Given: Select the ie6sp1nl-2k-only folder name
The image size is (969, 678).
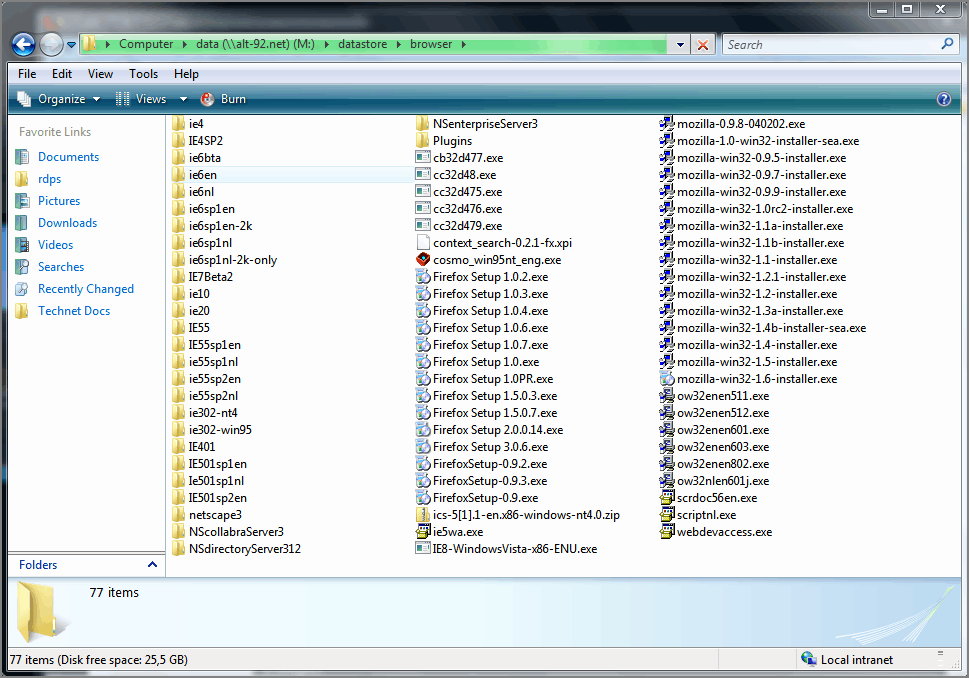Looking at the screenshot, I should point(232,260).
